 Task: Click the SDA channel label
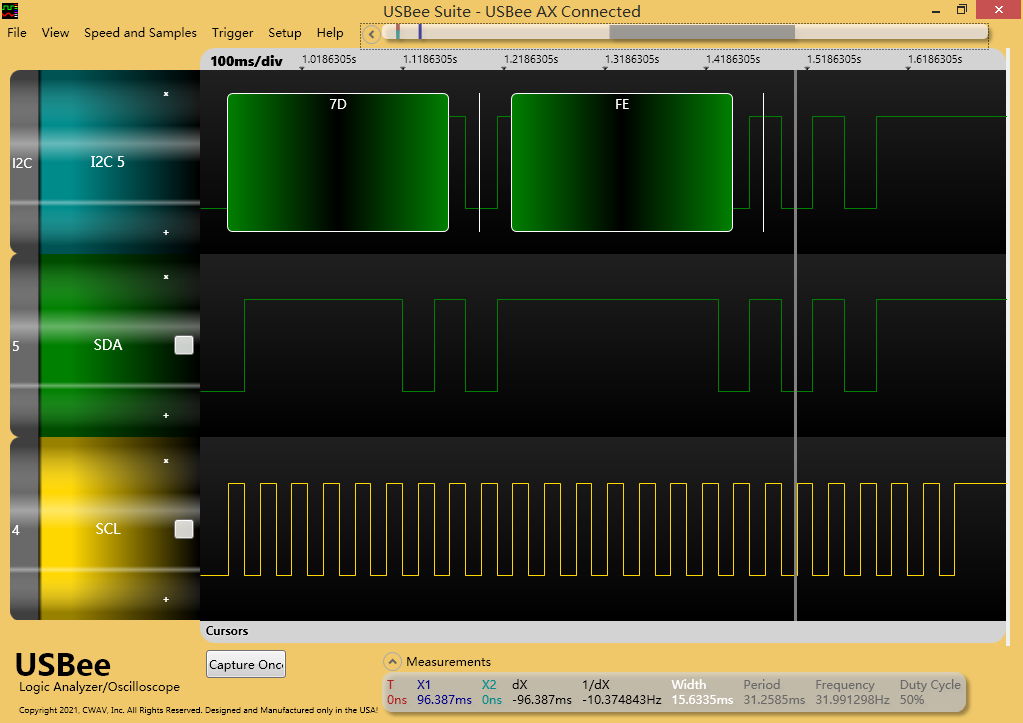(108, 345)
